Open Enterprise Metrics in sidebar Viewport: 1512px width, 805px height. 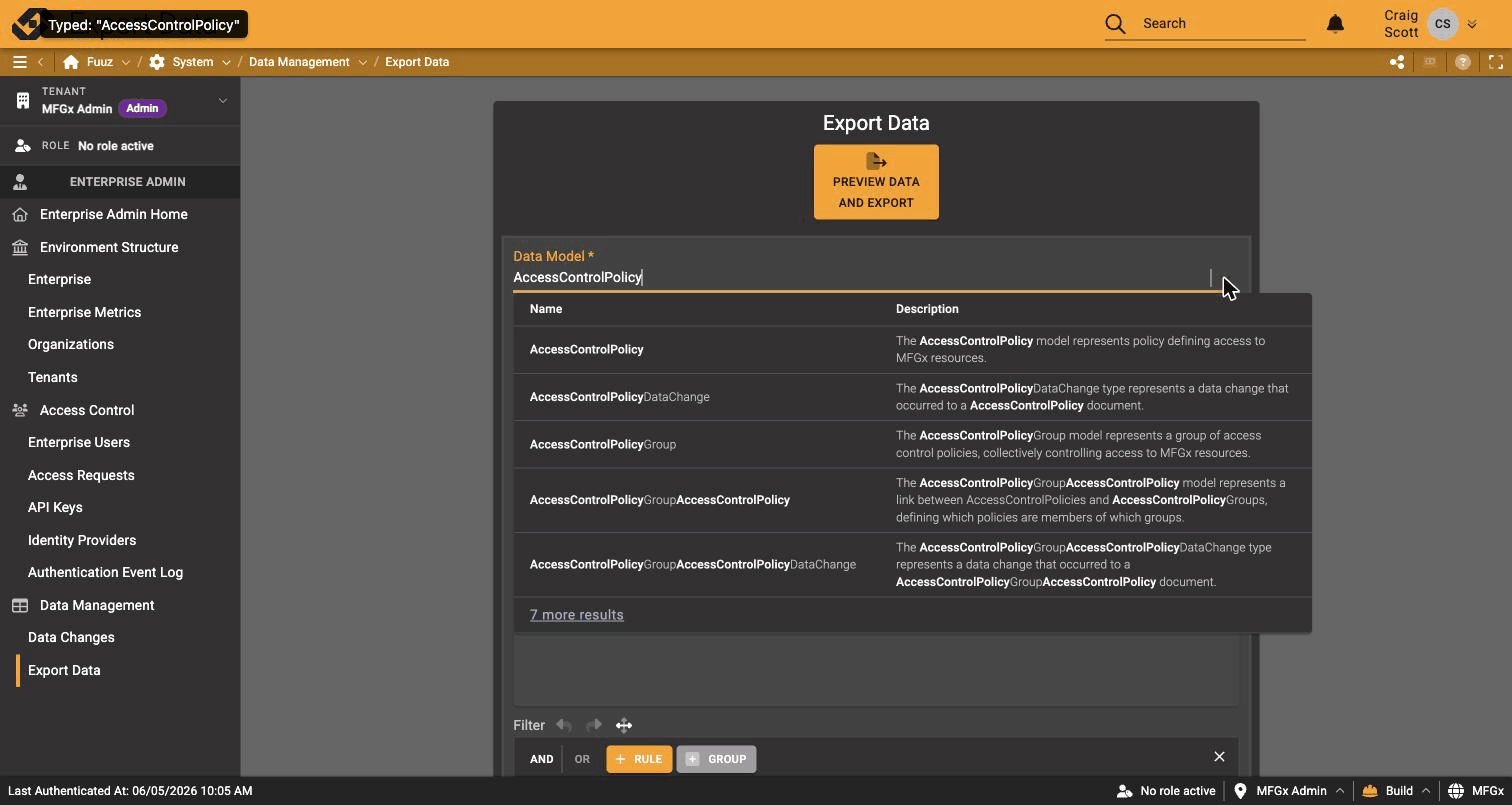pos(84,312)
